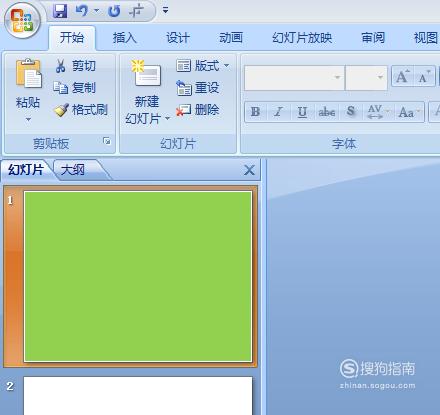Image resolution: width=440 pixels, height=415 pixels.
Task: Open change case Aa dropdown
Action: point(409,112)
